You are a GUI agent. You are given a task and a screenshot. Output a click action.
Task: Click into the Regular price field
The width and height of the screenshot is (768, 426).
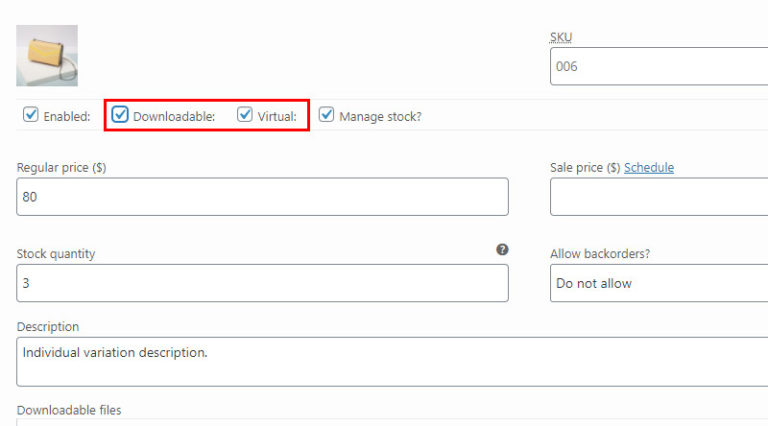pyautogui.click(x=262, y=197)
